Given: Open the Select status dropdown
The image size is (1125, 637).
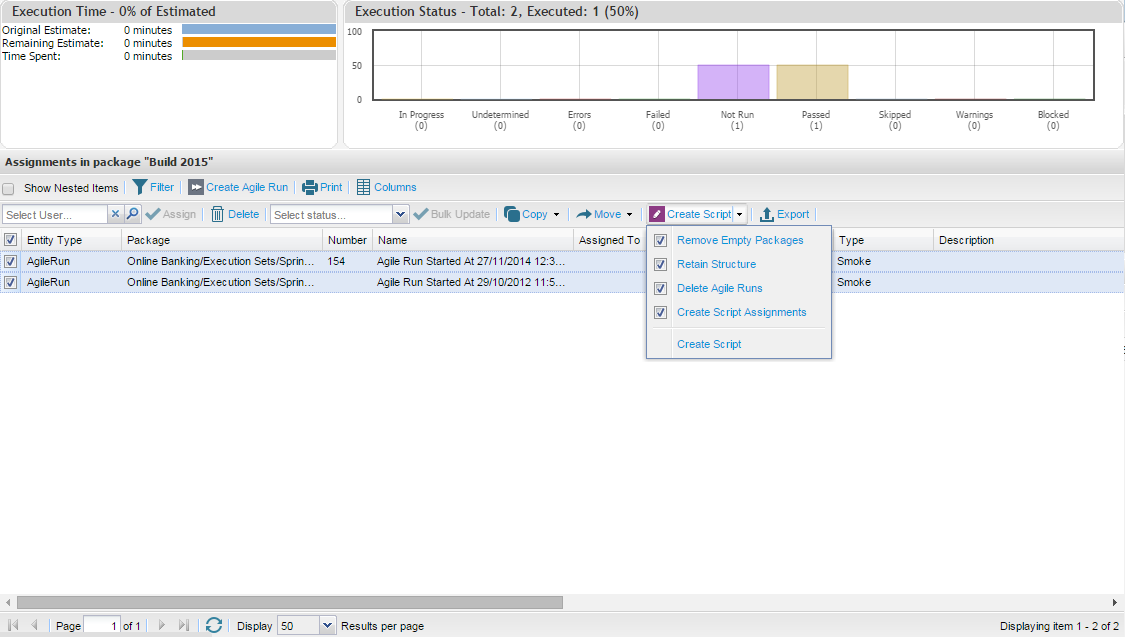Looking at the screenshot, I should (401, 214).
